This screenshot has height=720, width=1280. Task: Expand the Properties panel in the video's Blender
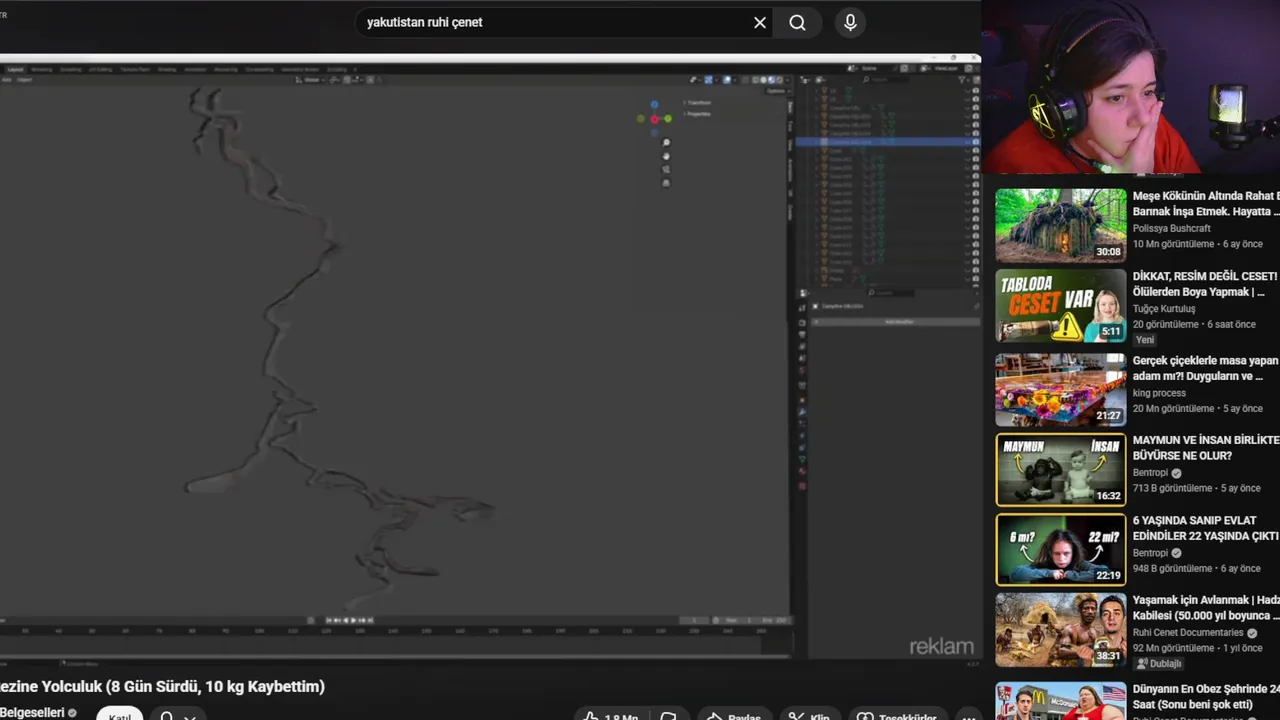pyautogui.click(x=697, y=113)
